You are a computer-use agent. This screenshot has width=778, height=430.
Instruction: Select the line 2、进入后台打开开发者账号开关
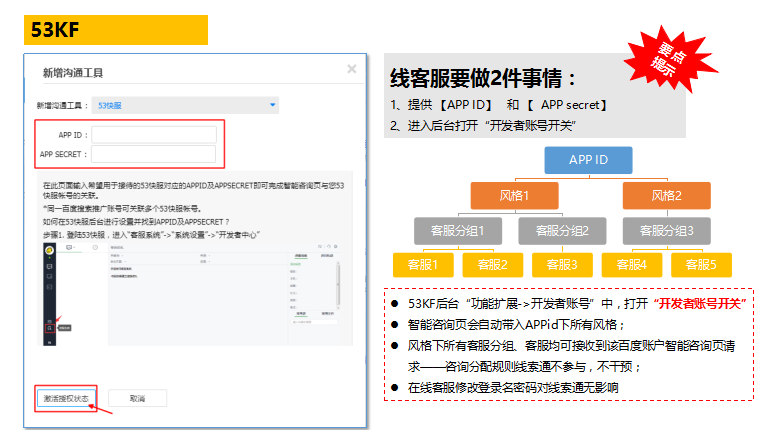pos(482,125)
